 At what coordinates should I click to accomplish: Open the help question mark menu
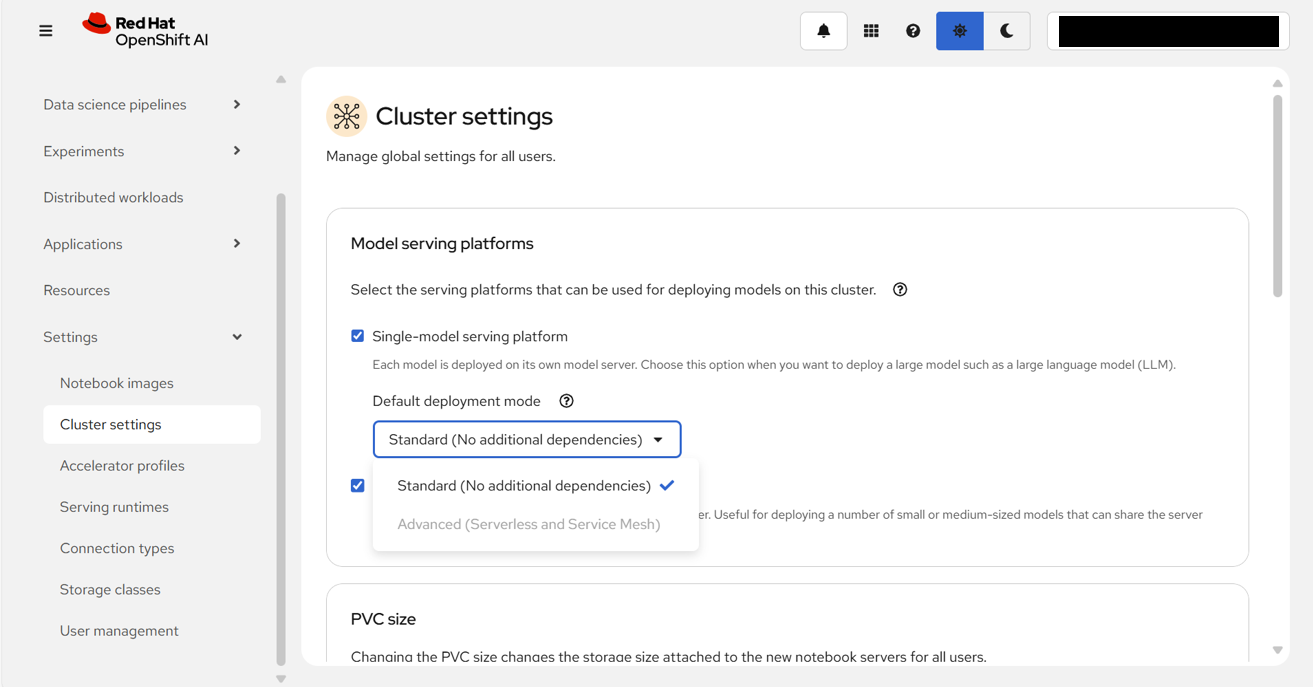[913, 31]
